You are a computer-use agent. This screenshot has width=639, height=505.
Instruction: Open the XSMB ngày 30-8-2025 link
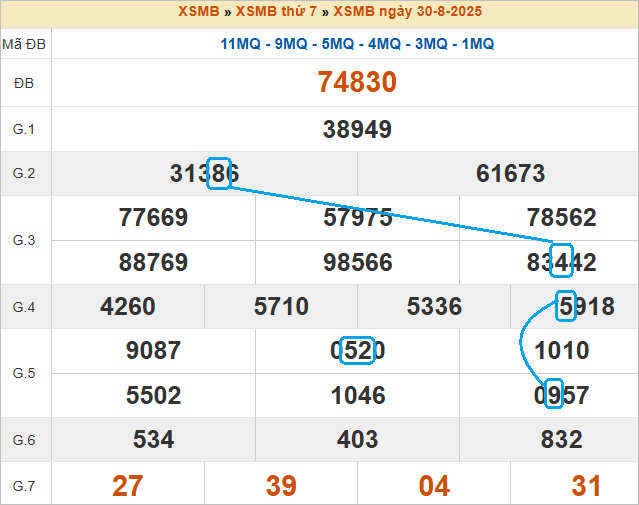pyautogui.click(x=408, y=11)
